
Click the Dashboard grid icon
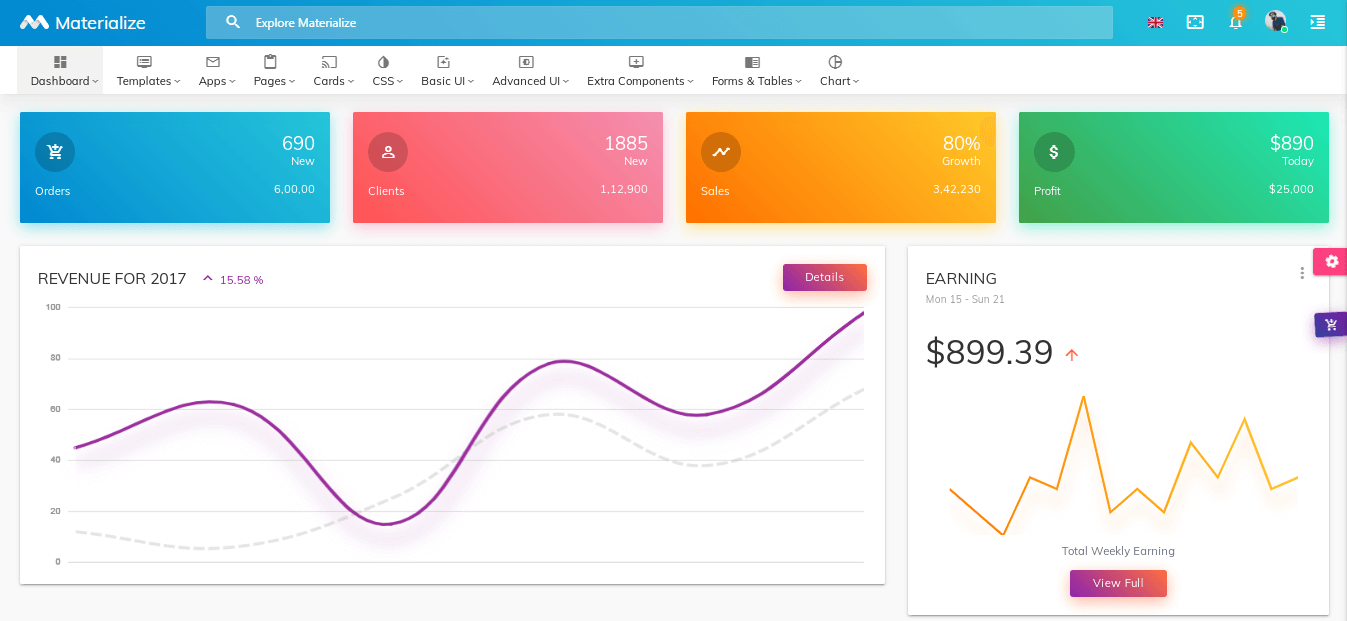pyautogui.click(x=60, y=62)
